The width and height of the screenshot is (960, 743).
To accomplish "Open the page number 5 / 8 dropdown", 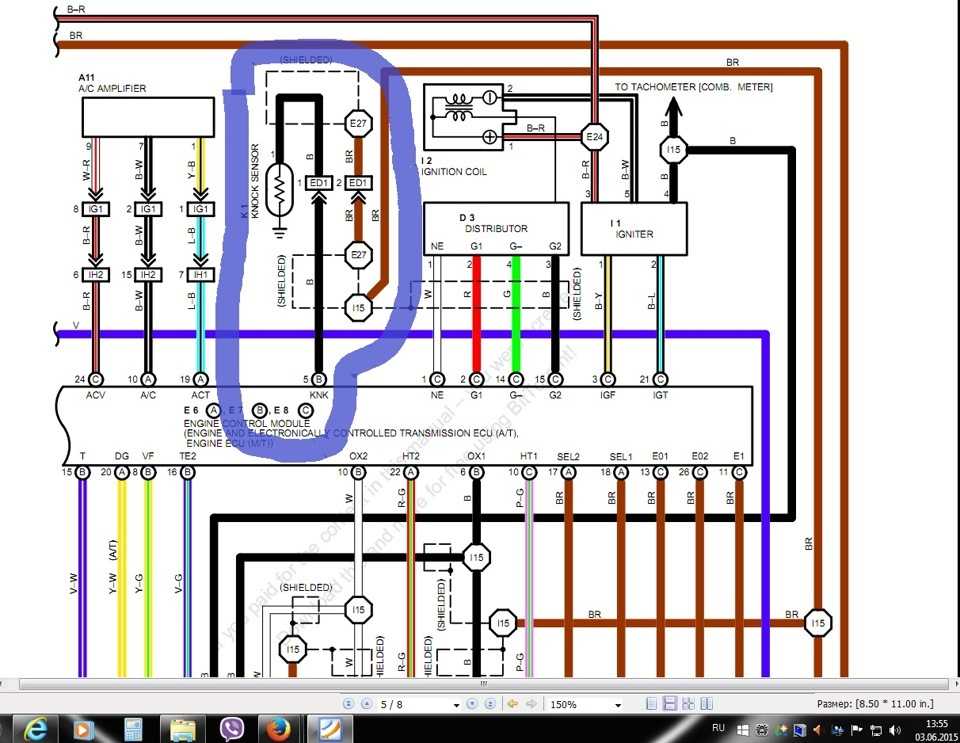I will coord(457,705).
